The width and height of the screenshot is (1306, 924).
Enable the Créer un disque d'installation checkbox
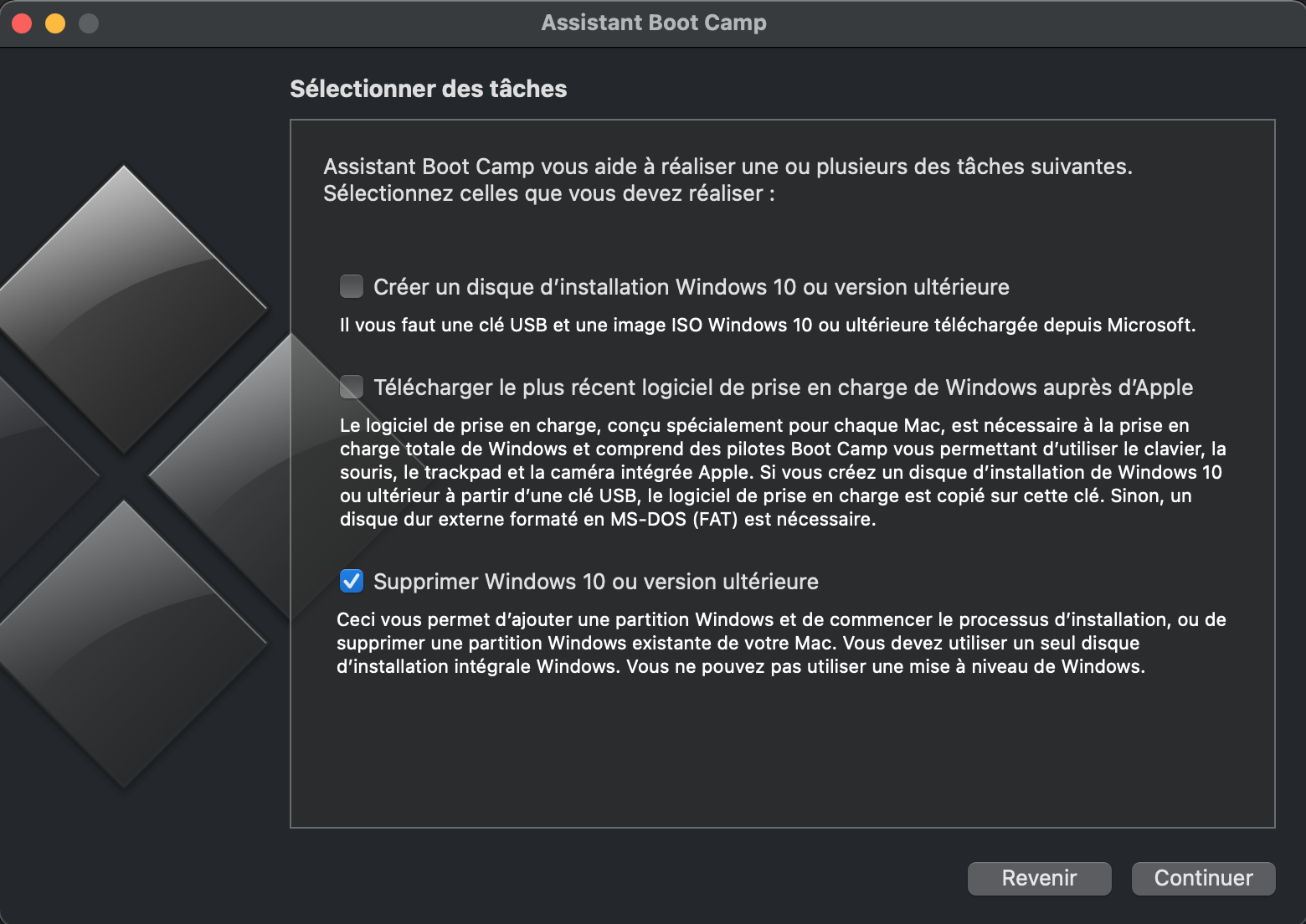[x=352, y=286]
